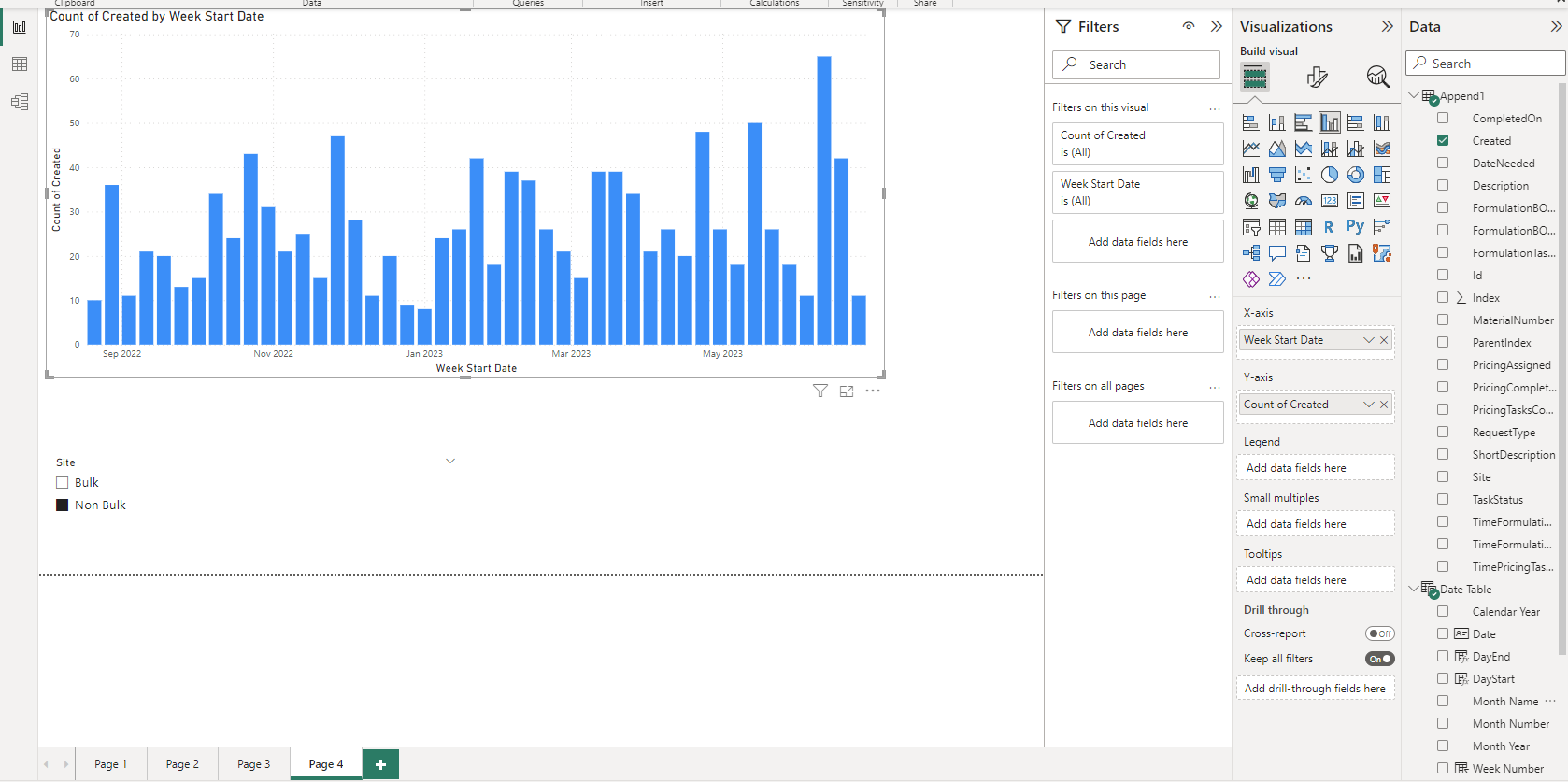The width and height of the screenshot is (1568, 782).
Task: Switch to Table view in left sidebar
Action: [20, 64]
